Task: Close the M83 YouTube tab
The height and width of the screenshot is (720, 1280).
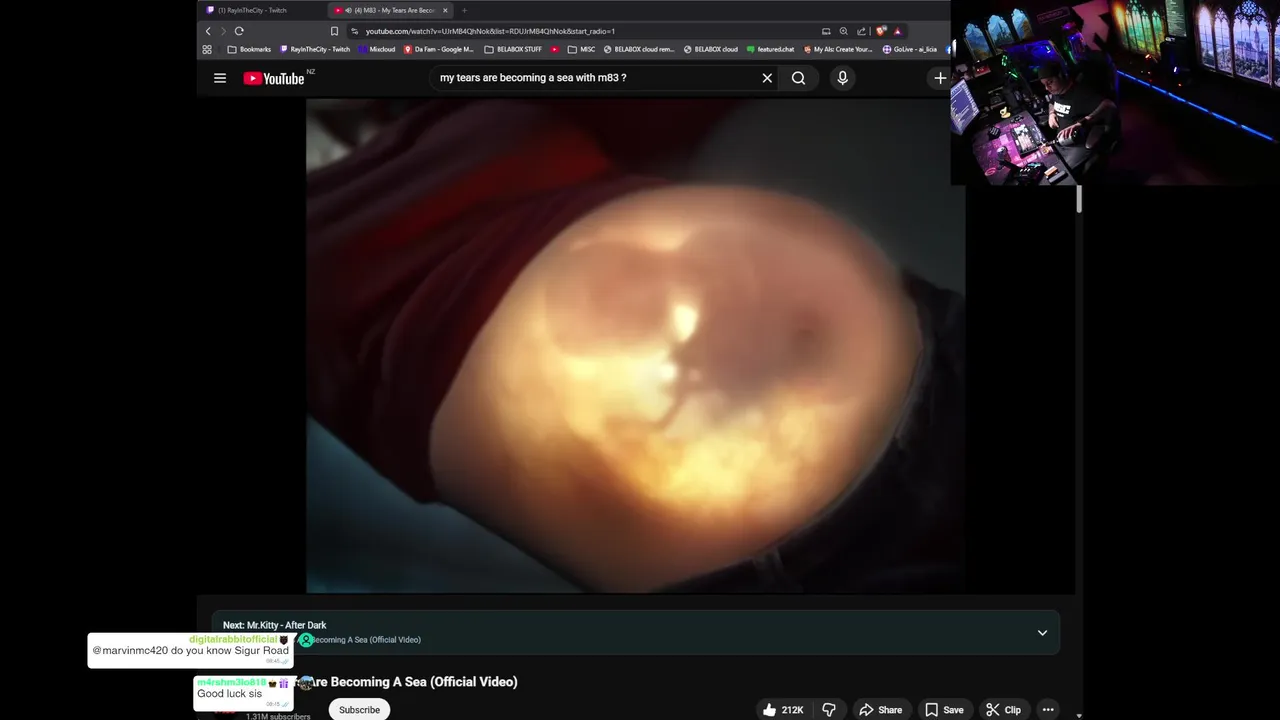Action: point(446,10)
